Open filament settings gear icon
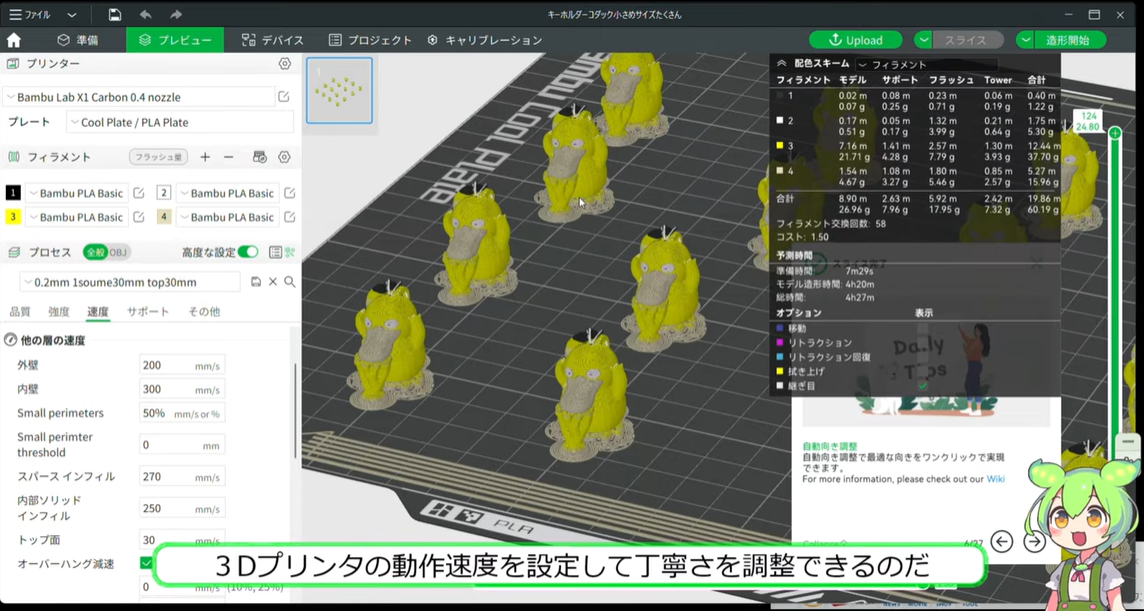Viewport: 1144px width, 611px height. click(x=285, y=157)
